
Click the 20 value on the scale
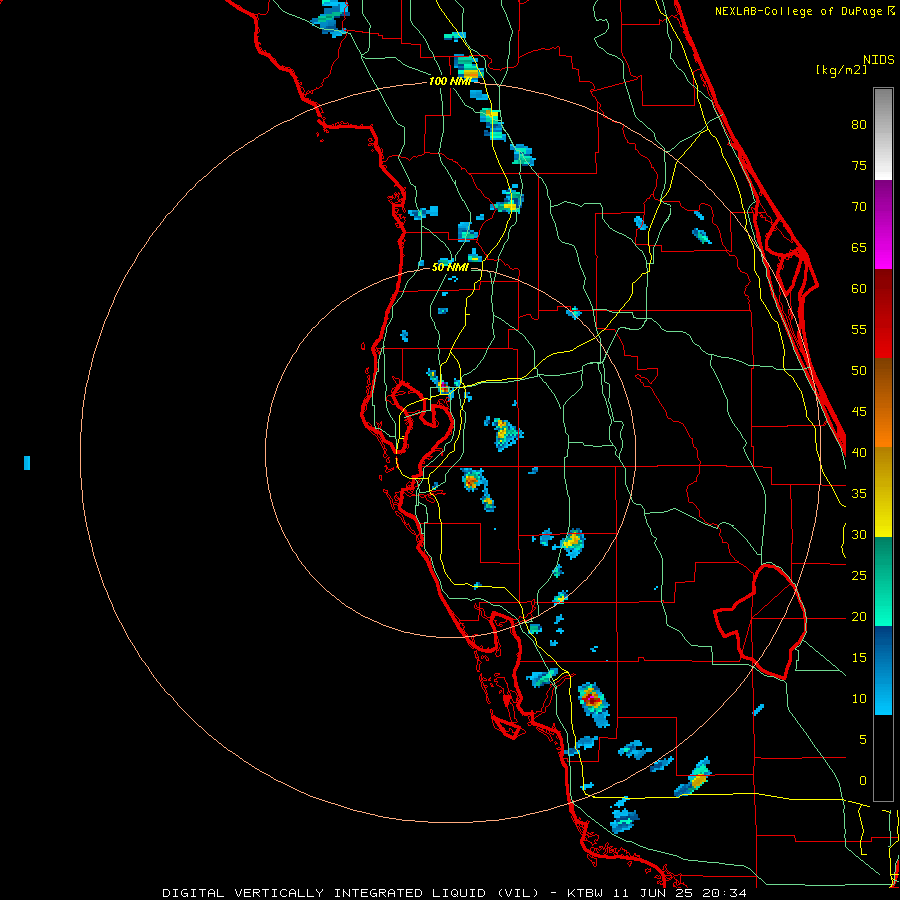tap(859, 616)
